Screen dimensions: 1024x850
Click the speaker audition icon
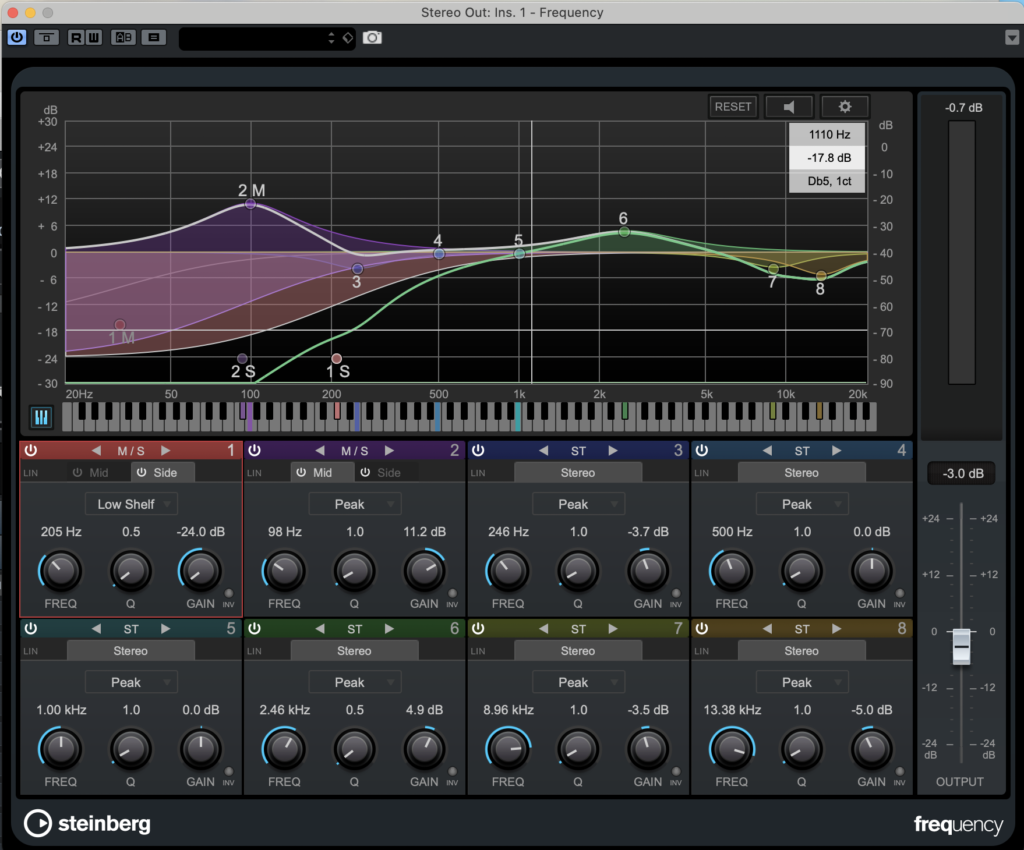pos(788,107)
